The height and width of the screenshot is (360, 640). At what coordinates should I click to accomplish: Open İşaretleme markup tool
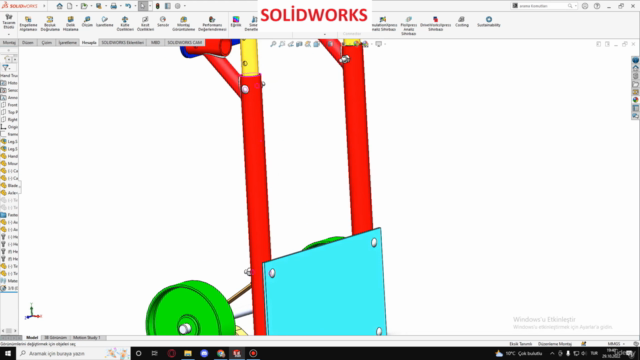coord(104,22)
